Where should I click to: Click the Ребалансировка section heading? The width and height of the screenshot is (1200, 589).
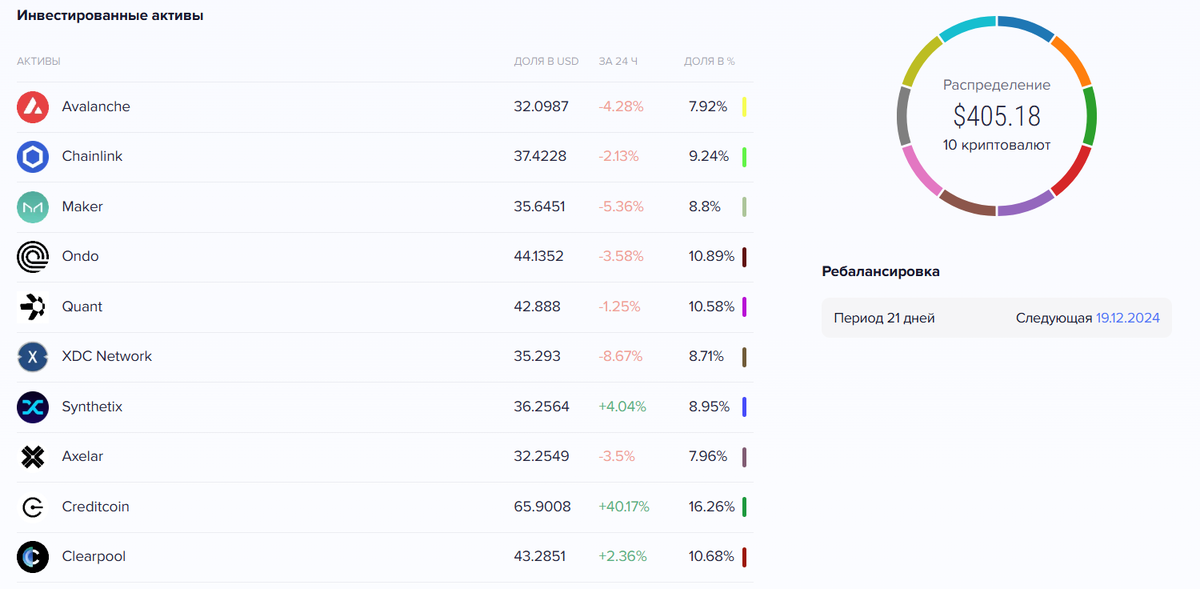point(881,272)
